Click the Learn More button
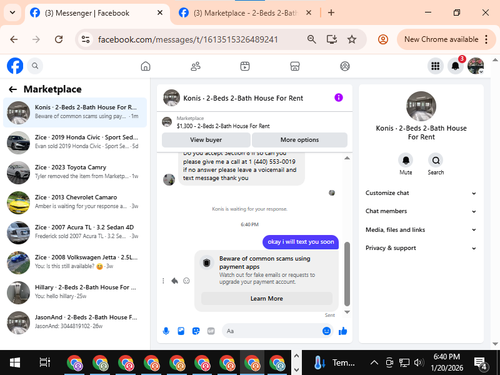 (x=267, y=299)
